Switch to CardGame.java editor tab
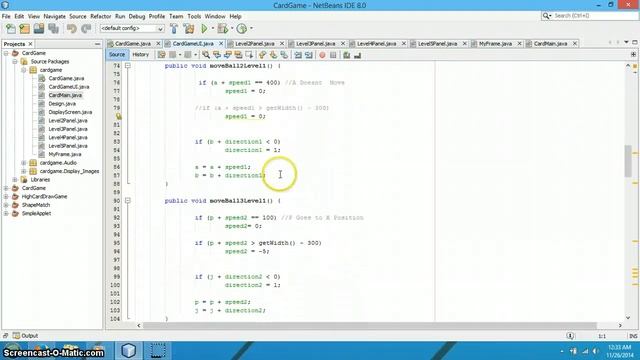This screenshot has height=360, width=640. [x=132, y=43]
